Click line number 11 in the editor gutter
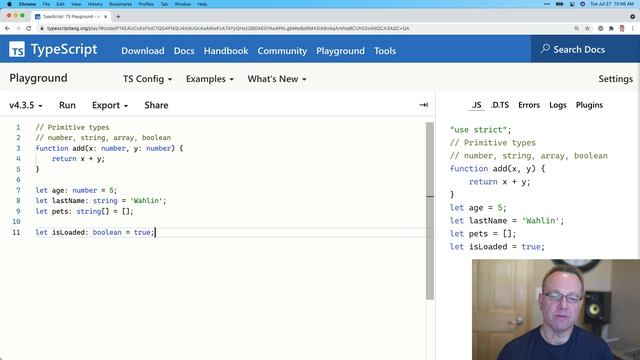The height and width of the screenshot is (360, 640). pyautogui.click(x=16, y=232)
